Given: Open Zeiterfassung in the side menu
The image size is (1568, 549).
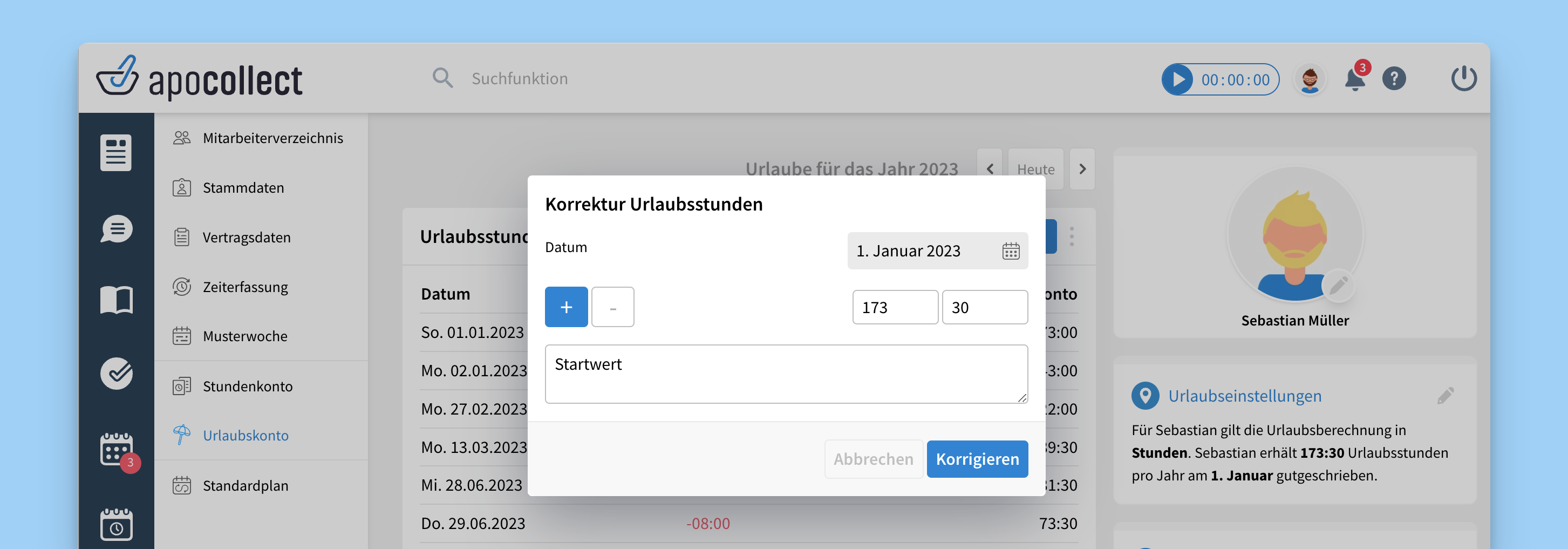Looking at the screenshot, I should 244,287.
